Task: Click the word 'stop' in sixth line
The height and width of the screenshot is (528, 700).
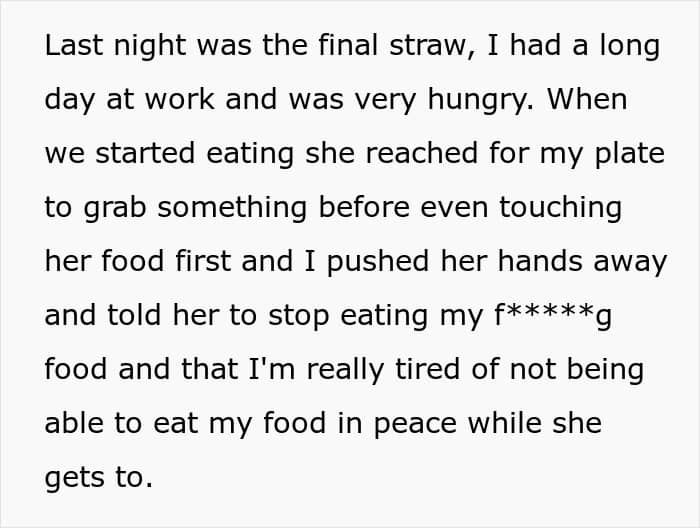Action: [298, 316]
